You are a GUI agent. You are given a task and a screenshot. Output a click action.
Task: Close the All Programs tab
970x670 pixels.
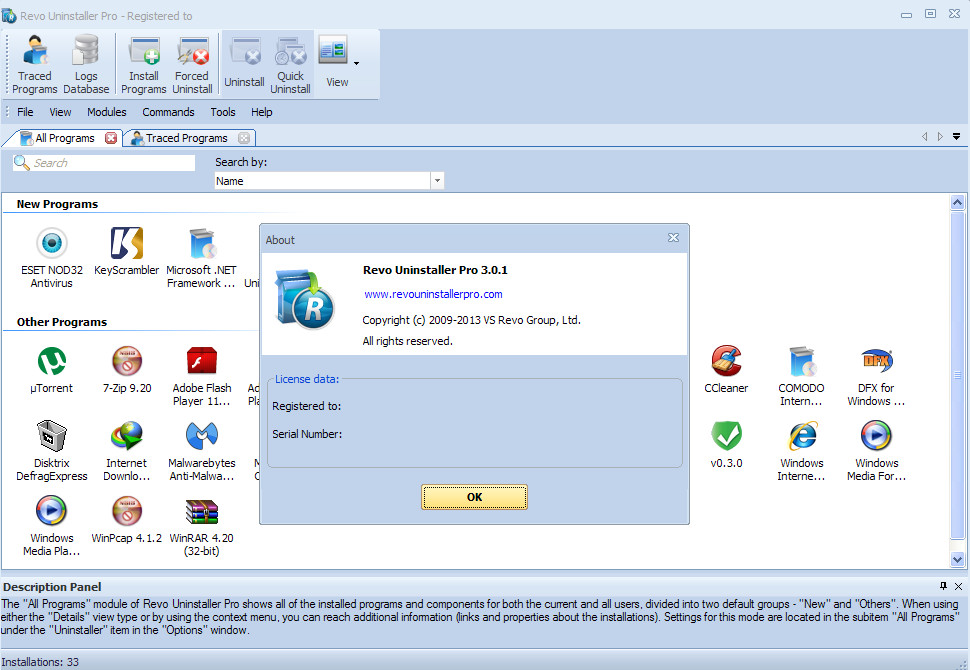pyautogui.click(x=111, y=138)
